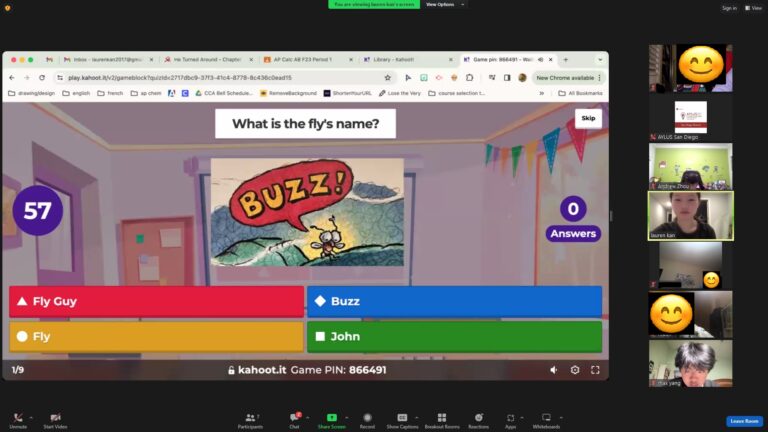Start recording with the Record button
The image size is (768, 432).
[367, 420]
